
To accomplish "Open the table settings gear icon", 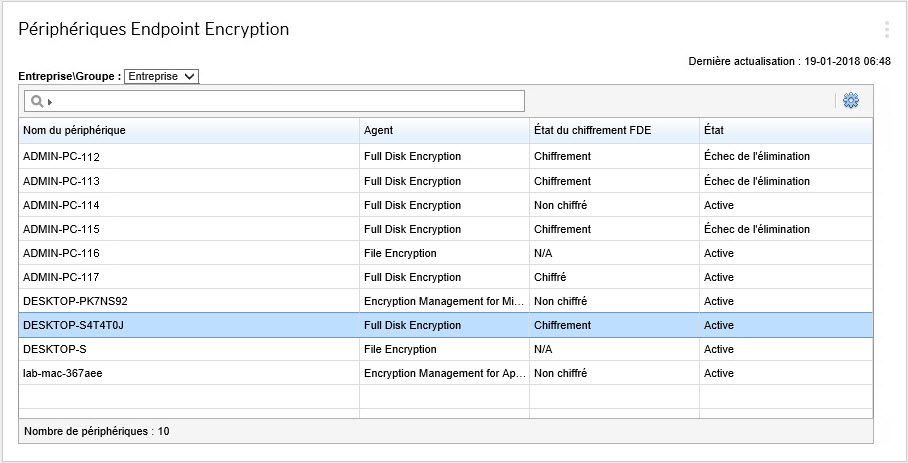I will click(x=851, y=101).
